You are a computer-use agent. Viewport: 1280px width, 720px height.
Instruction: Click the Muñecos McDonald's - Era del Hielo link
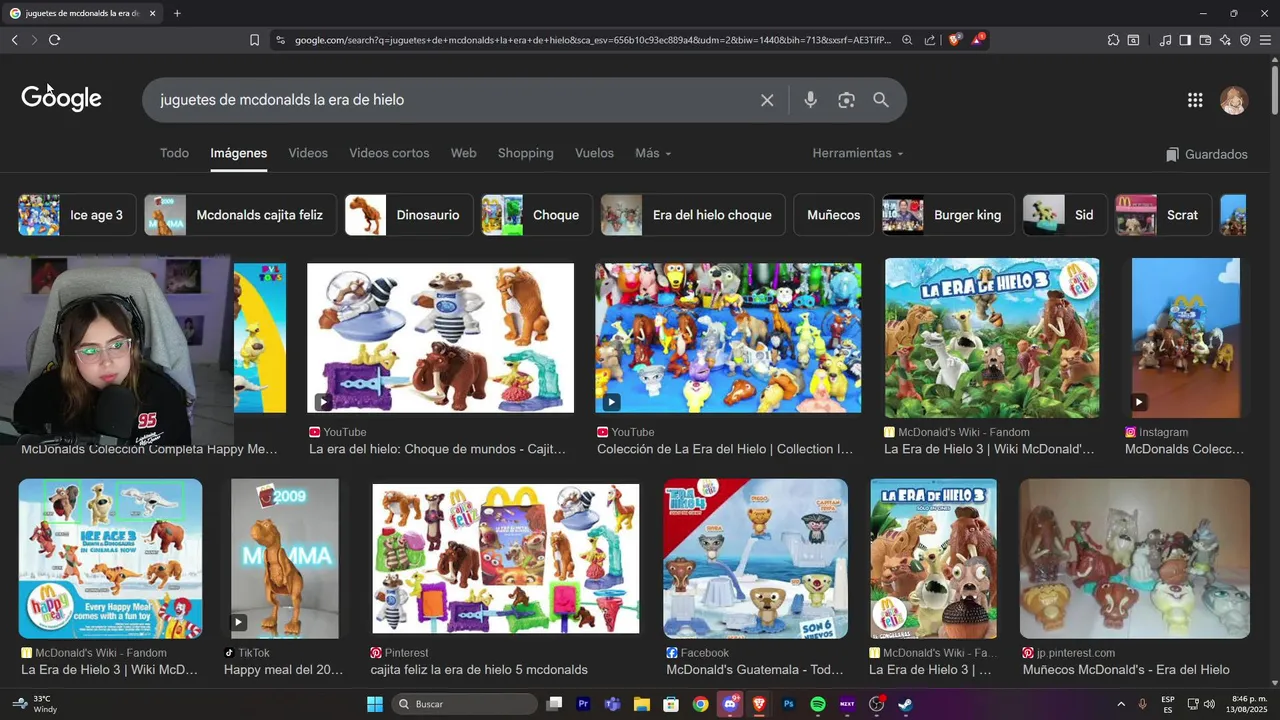1126,670
